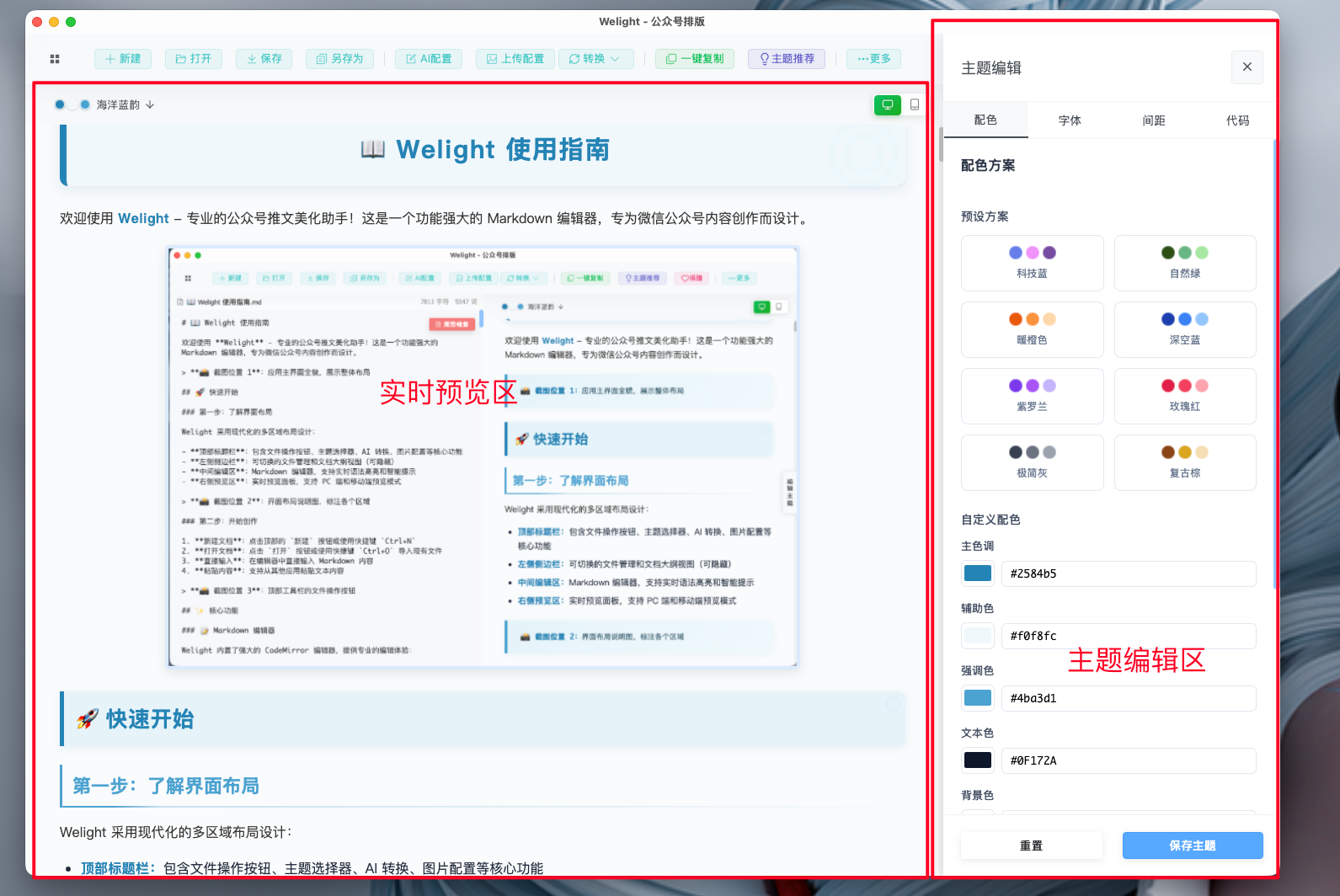Open 主题推荐 theme recommendations
The image size is (1340, 896).
787,59
